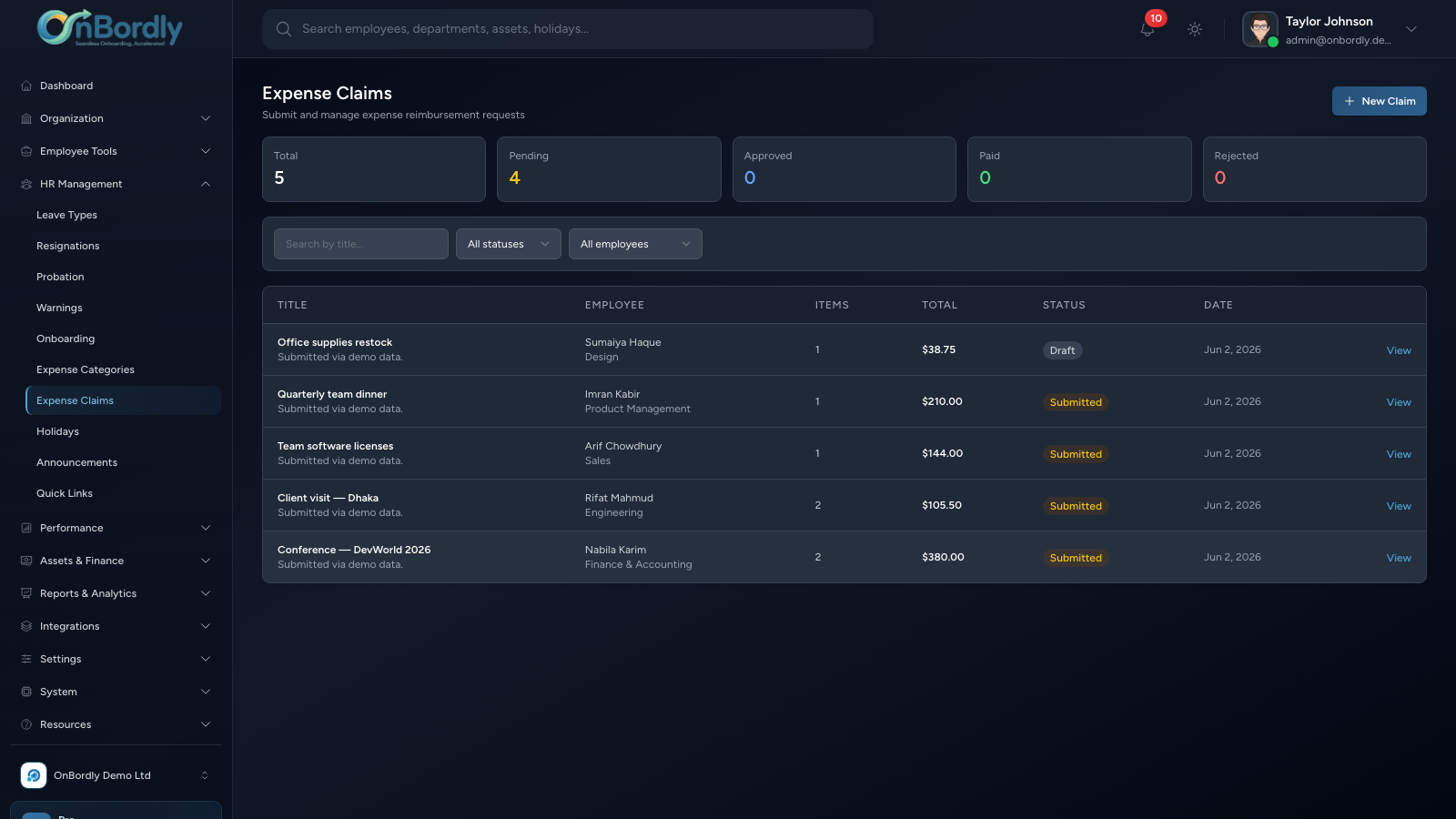Click the Draft status badge
The height and width of the screenshot is (819, 1456).
[1062, 350]
